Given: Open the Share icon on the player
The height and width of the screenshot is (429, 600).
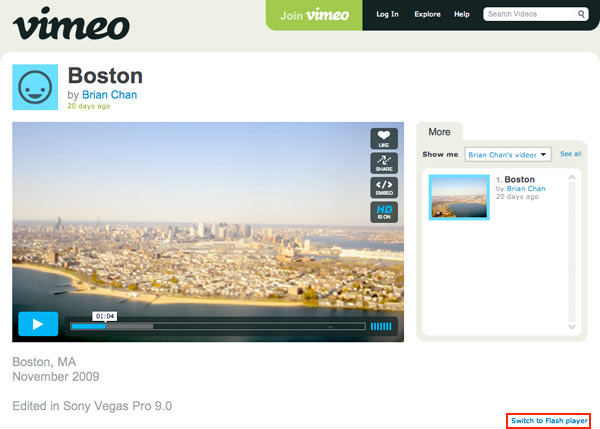Looking at the screenshot, I should 384,163.
